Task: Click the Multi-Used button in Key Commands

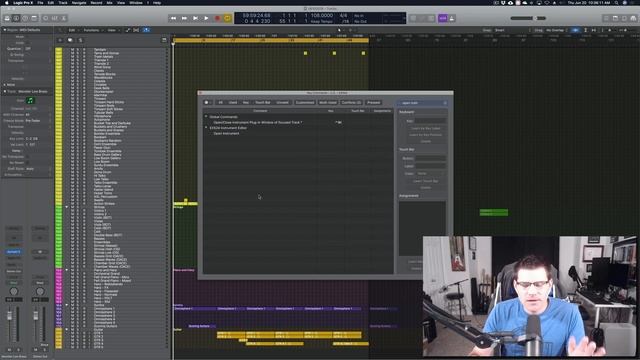Action: click(328, 102)
